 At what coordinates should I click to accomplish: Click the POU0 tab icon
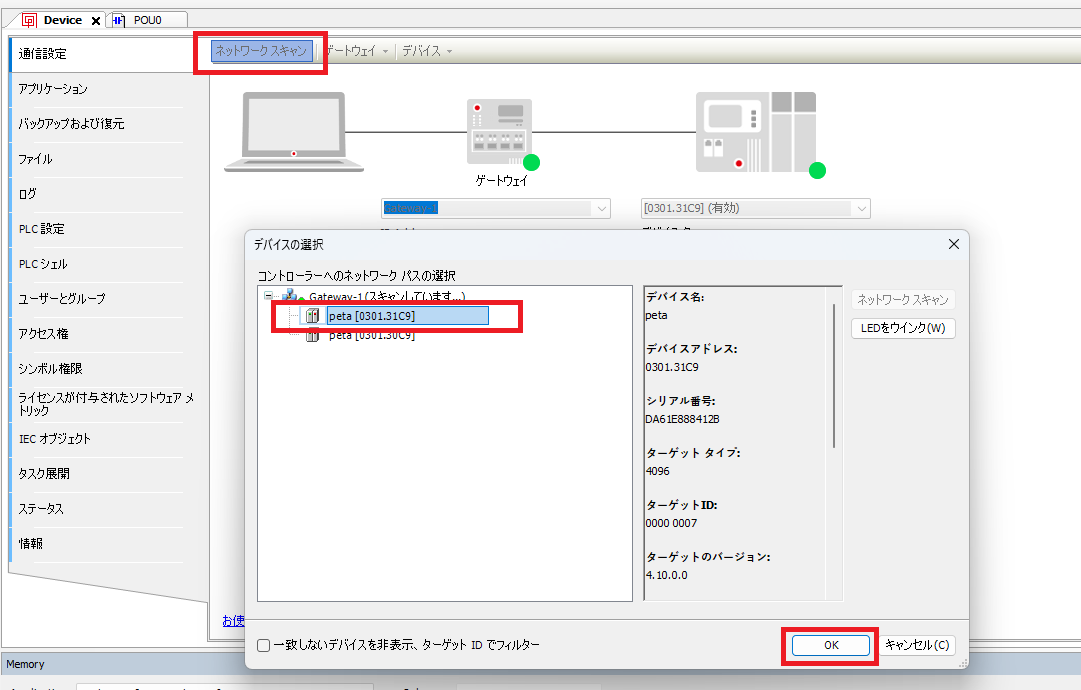pos(119,20)
